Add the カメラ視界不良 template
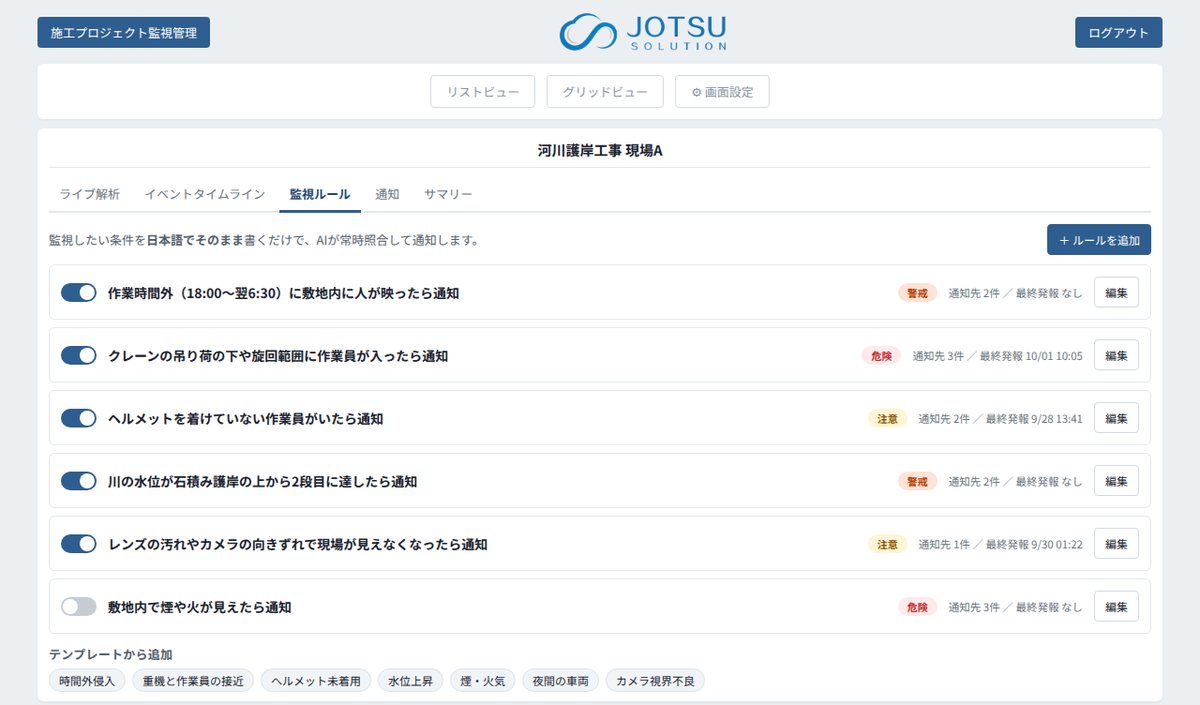The width and height of the screenshot is (1200, 705). (x=655, y=681)
